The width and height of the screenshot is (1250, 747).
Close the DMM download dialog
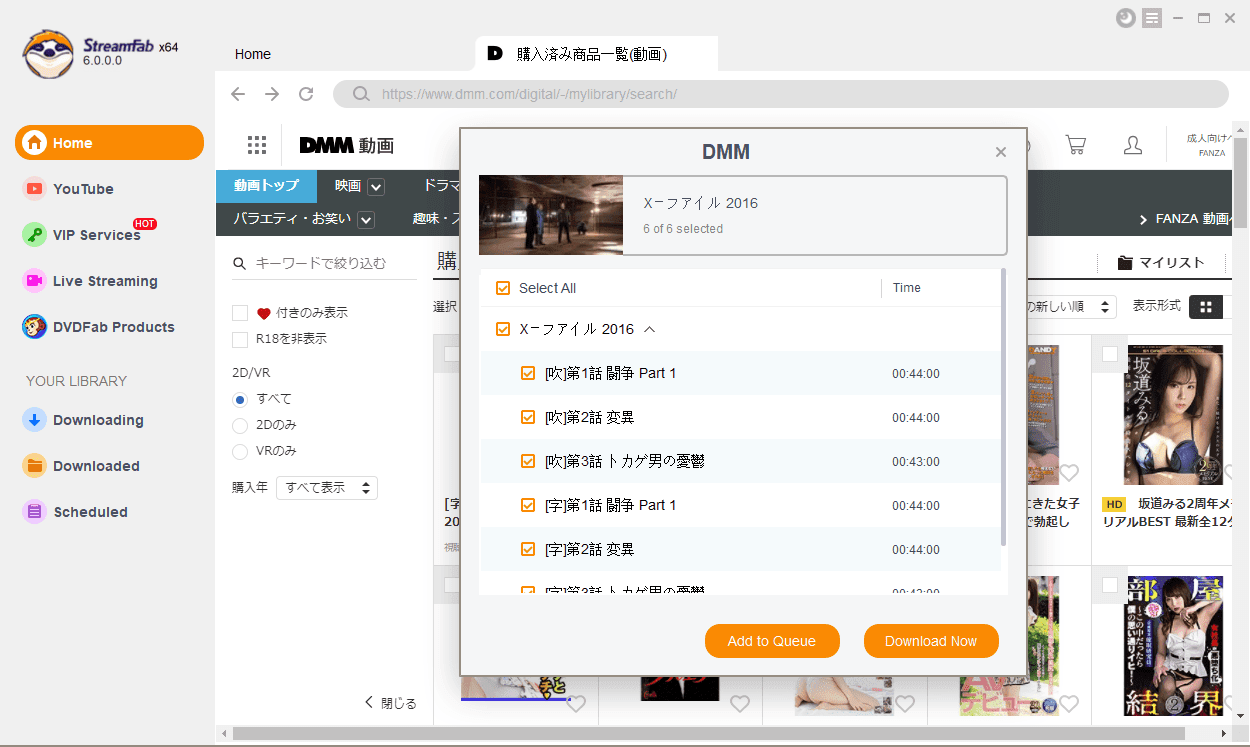click(x=1000, y=152)
